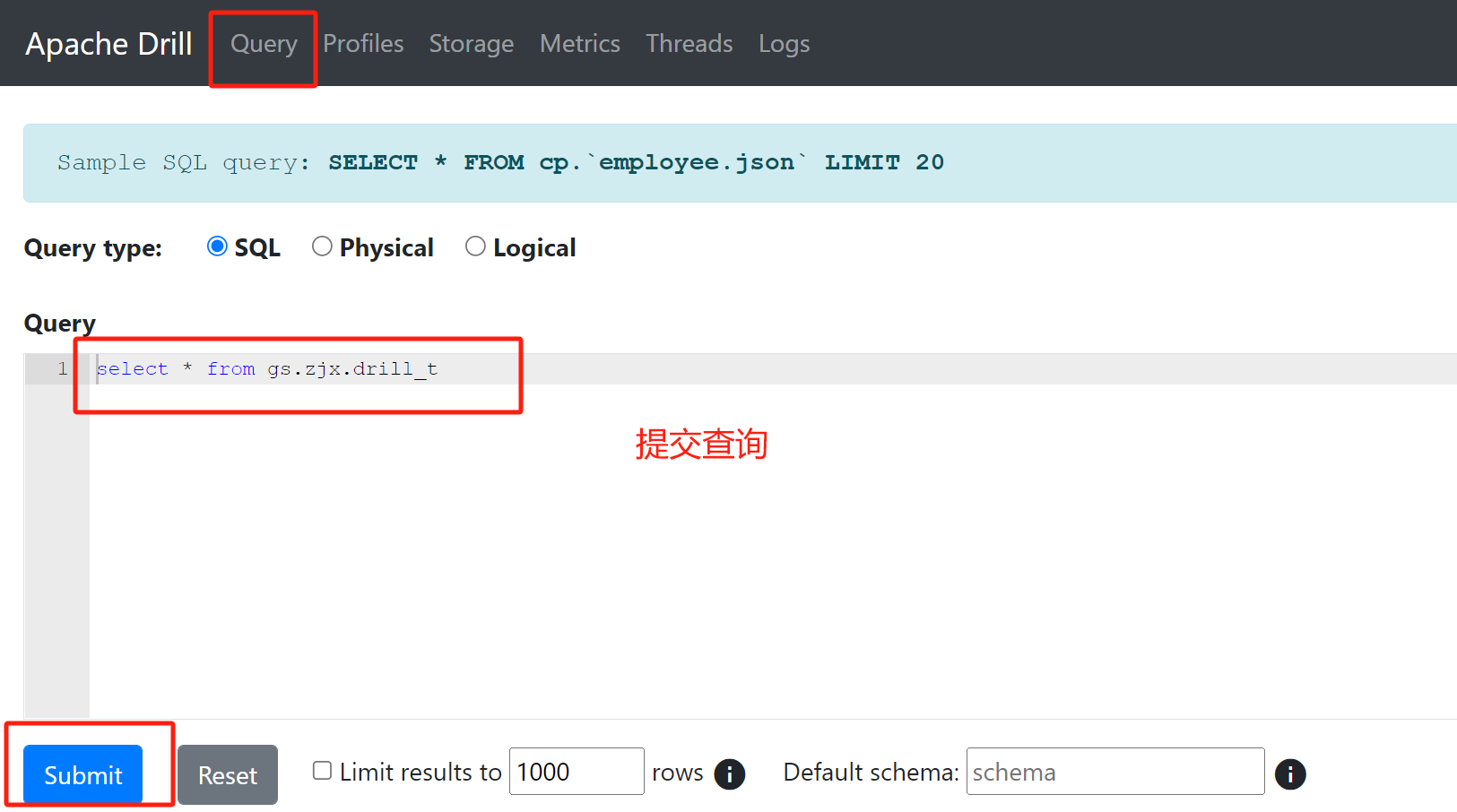This screenshot has height=812, width=1457.
Task: Enable the Limit results to checkbox
Action: tap(322, 771)
